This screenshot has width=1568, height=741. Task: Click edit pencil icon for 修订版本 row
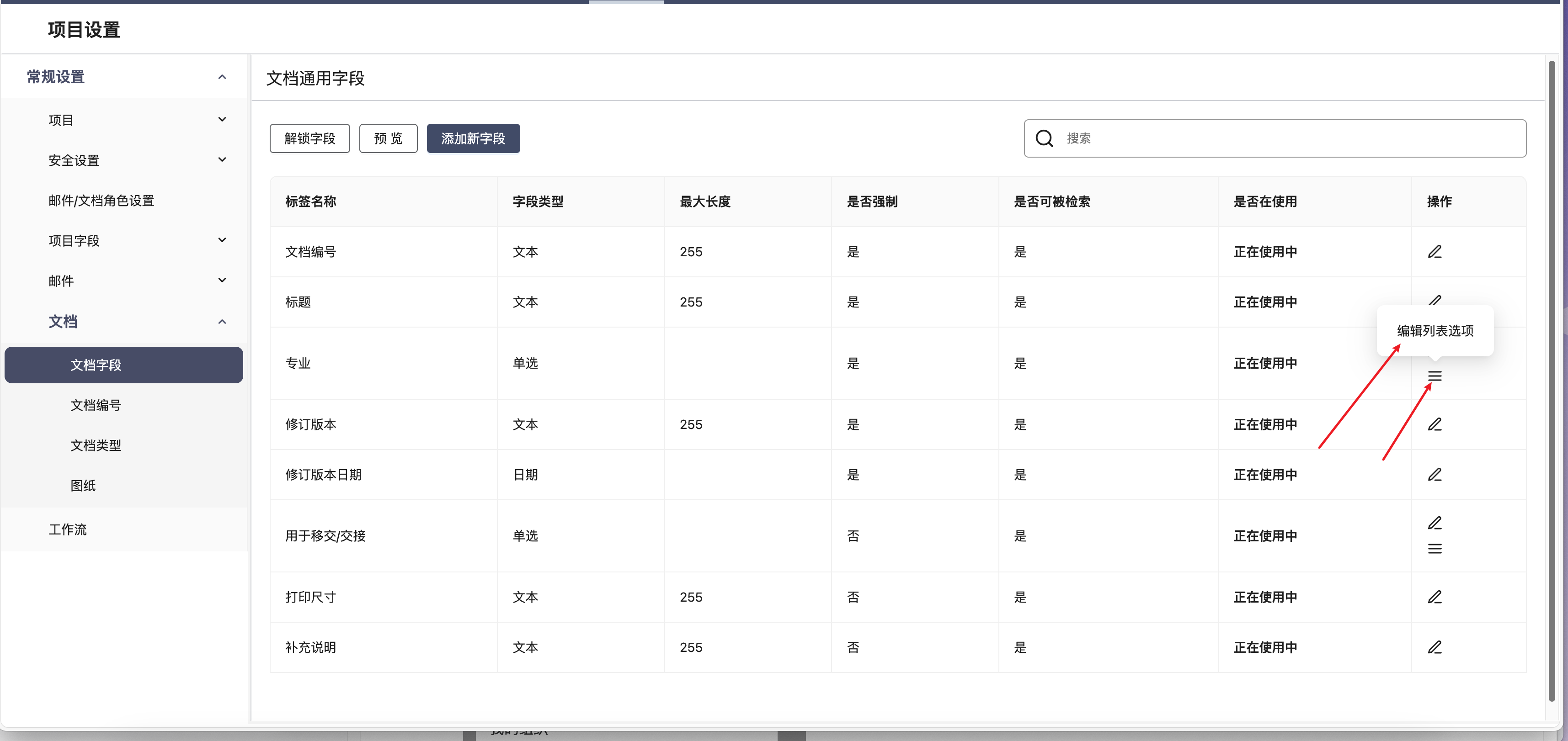tap(1434, 425)
